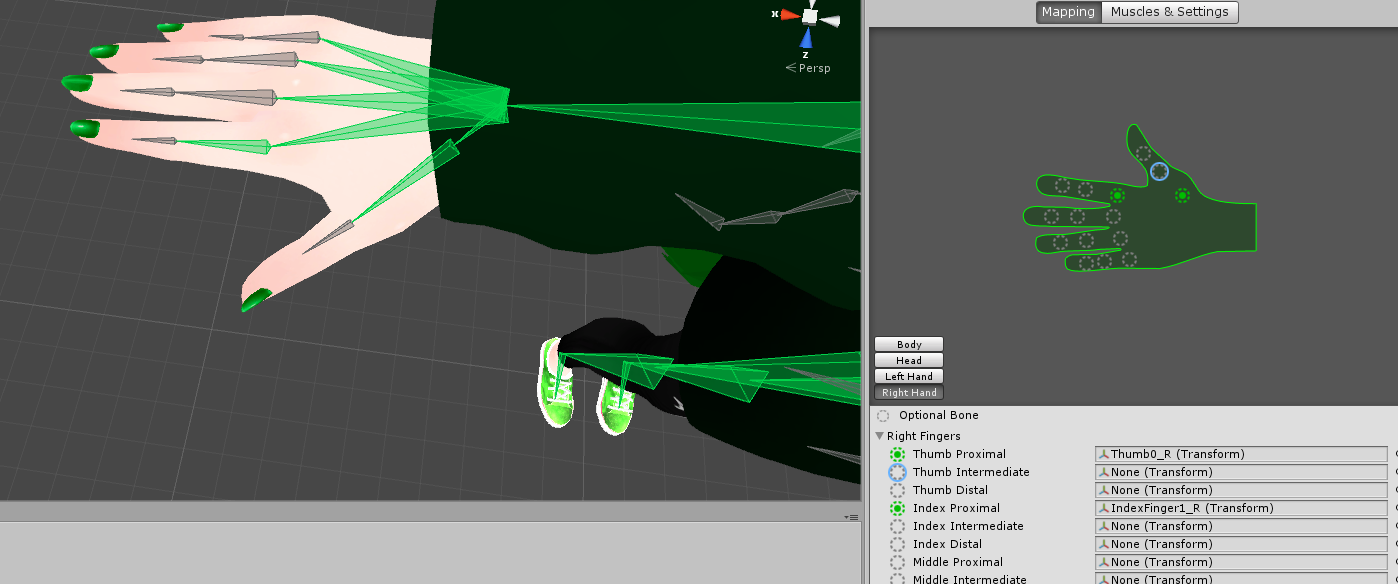
Task: Click the Optional Bone legend circle icon
Action: [x=883, y=416]
